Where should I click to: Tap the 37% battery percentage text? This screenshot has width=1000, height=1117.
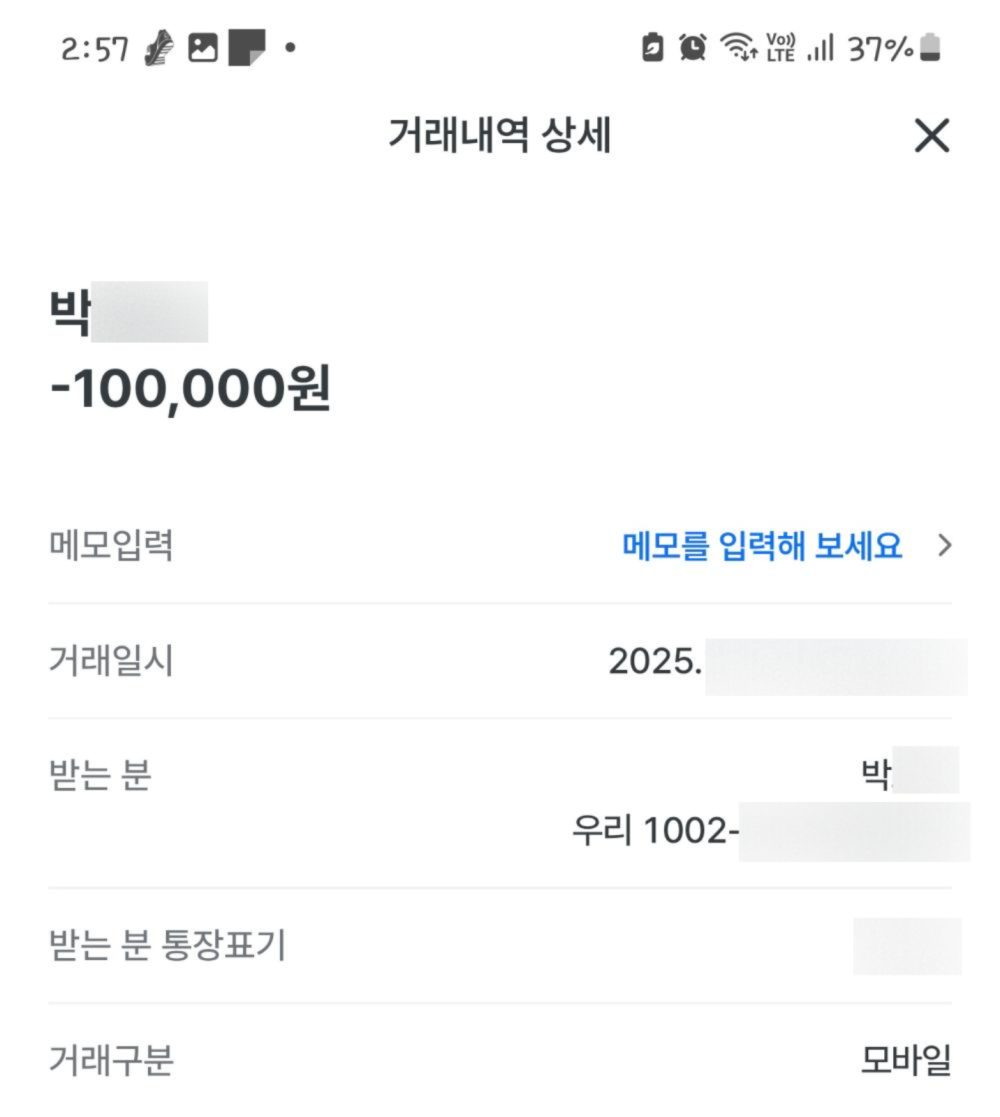880,47
